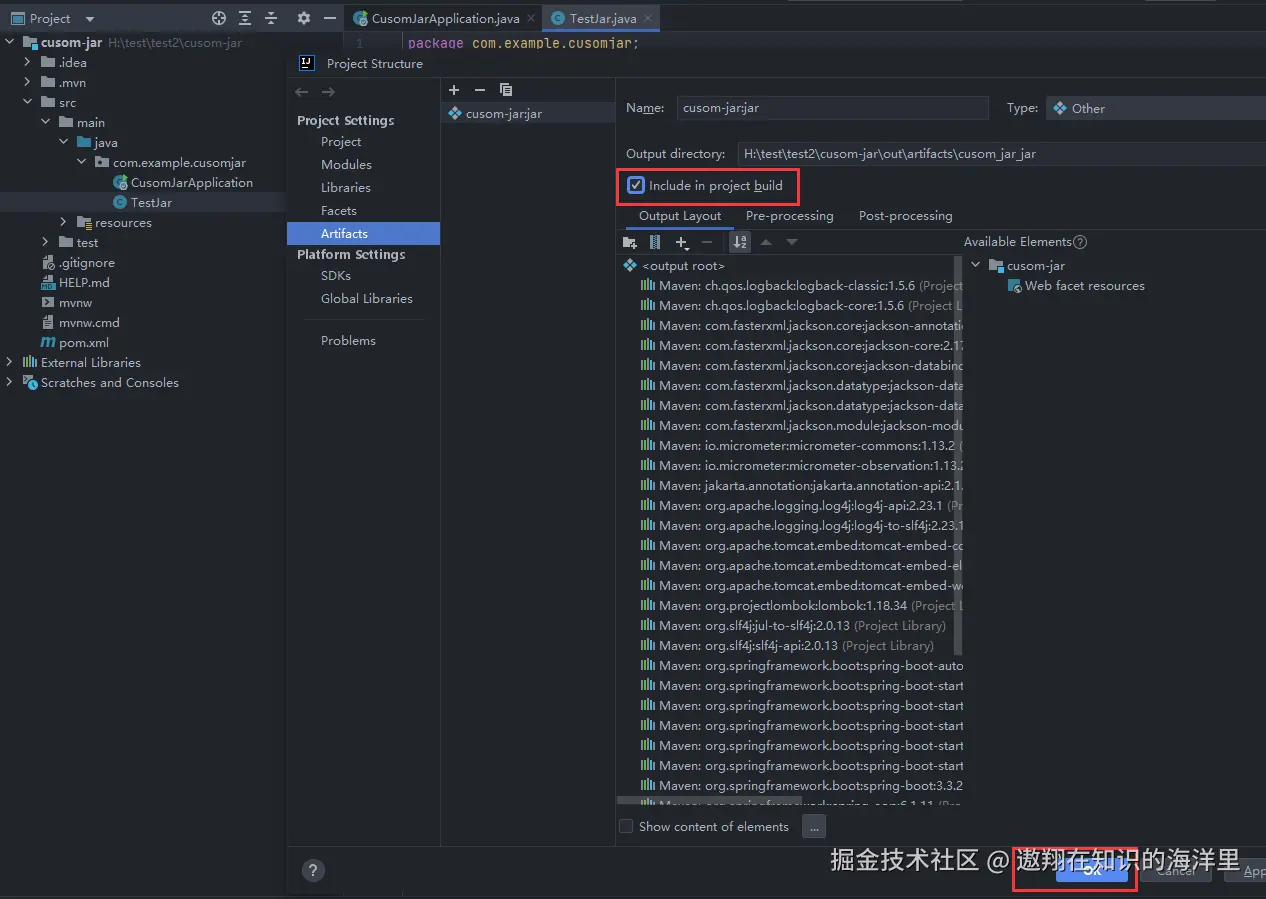The image size is (1266, 899).
Task: Open Global Libraries settings
Action: (x=366, y=299)
